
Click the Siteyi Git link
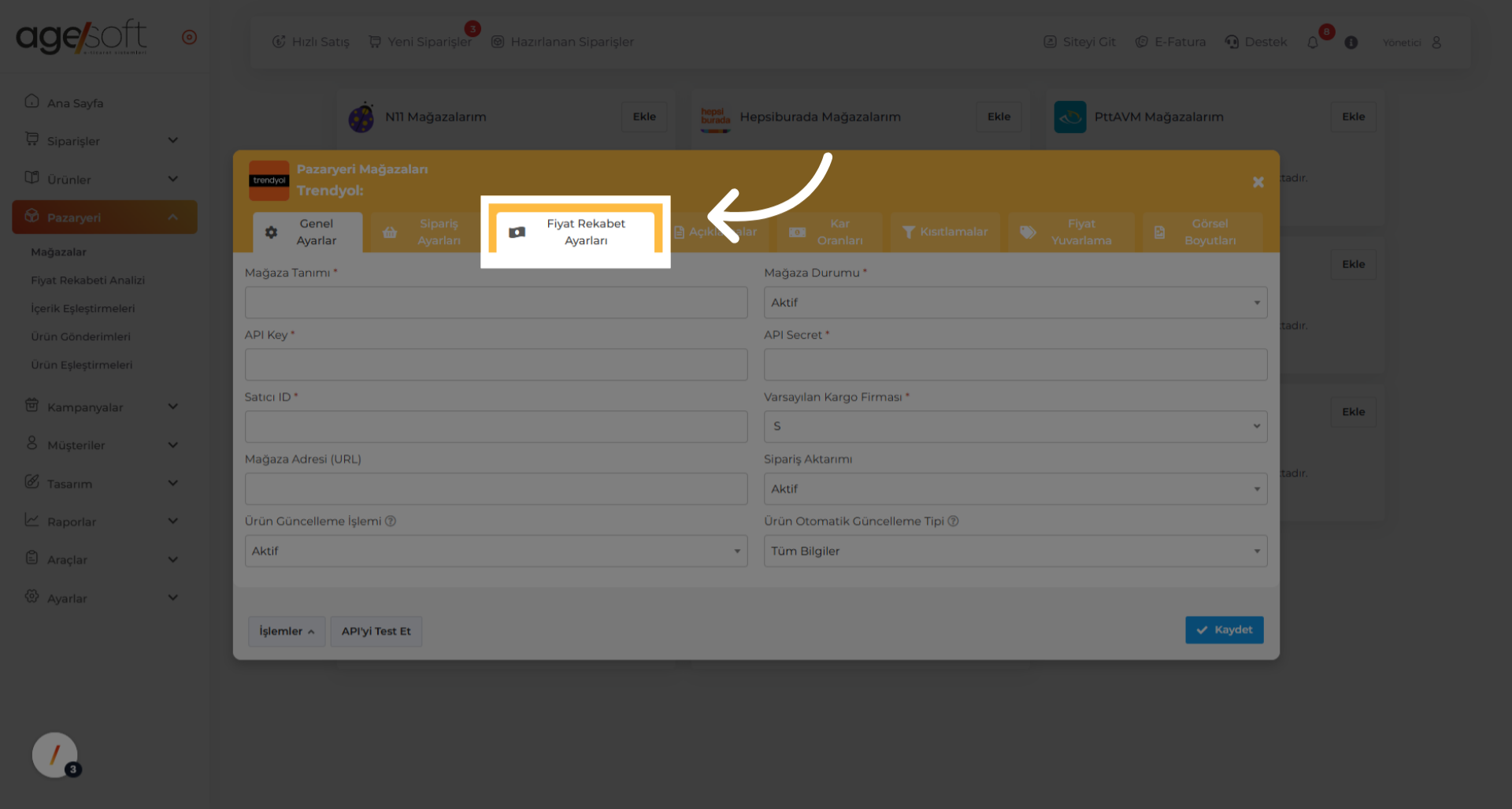click(x=1080, y=42)
